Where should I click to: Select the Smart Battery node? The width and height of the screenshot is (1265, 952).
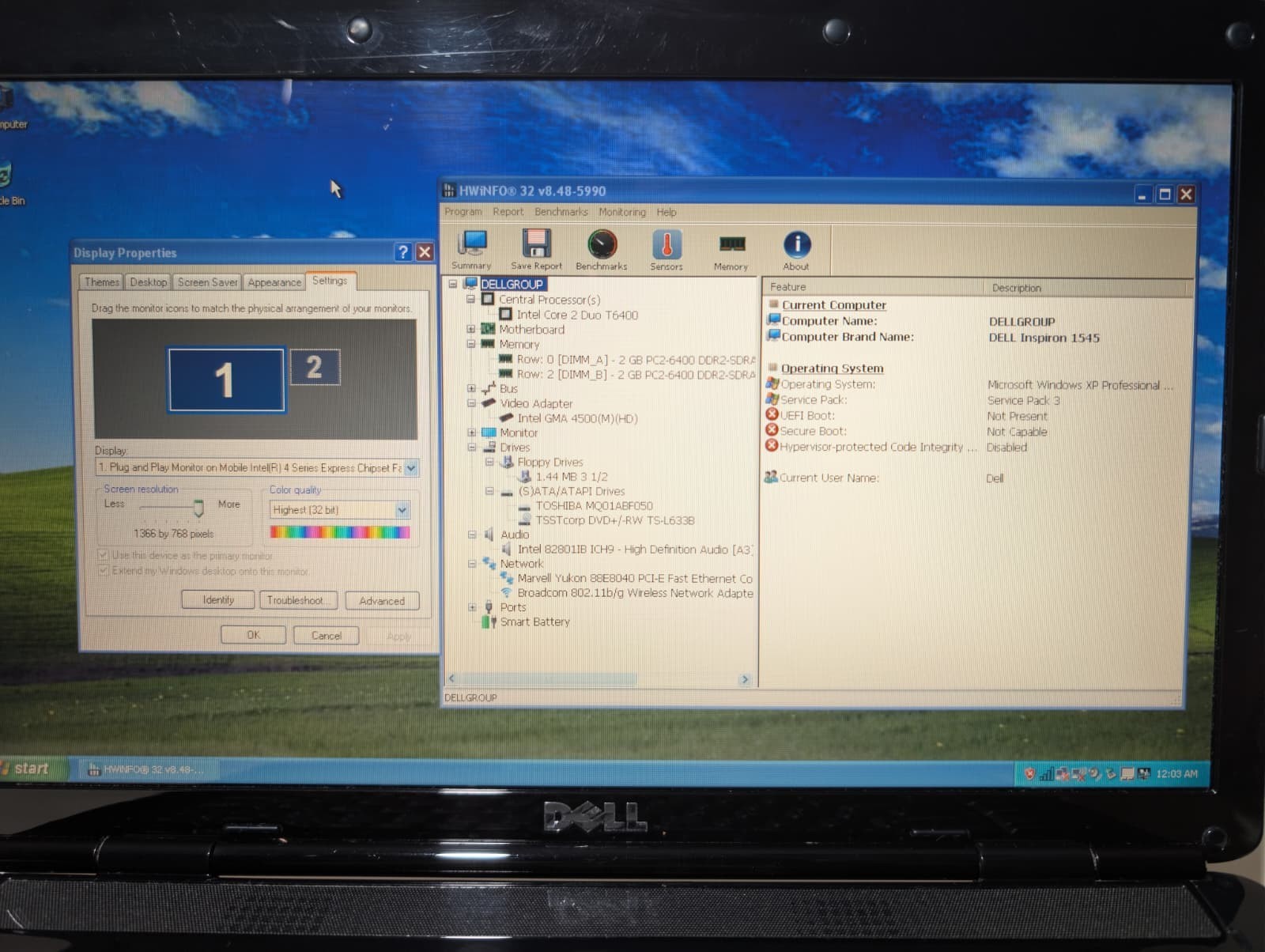coord(534,622)
